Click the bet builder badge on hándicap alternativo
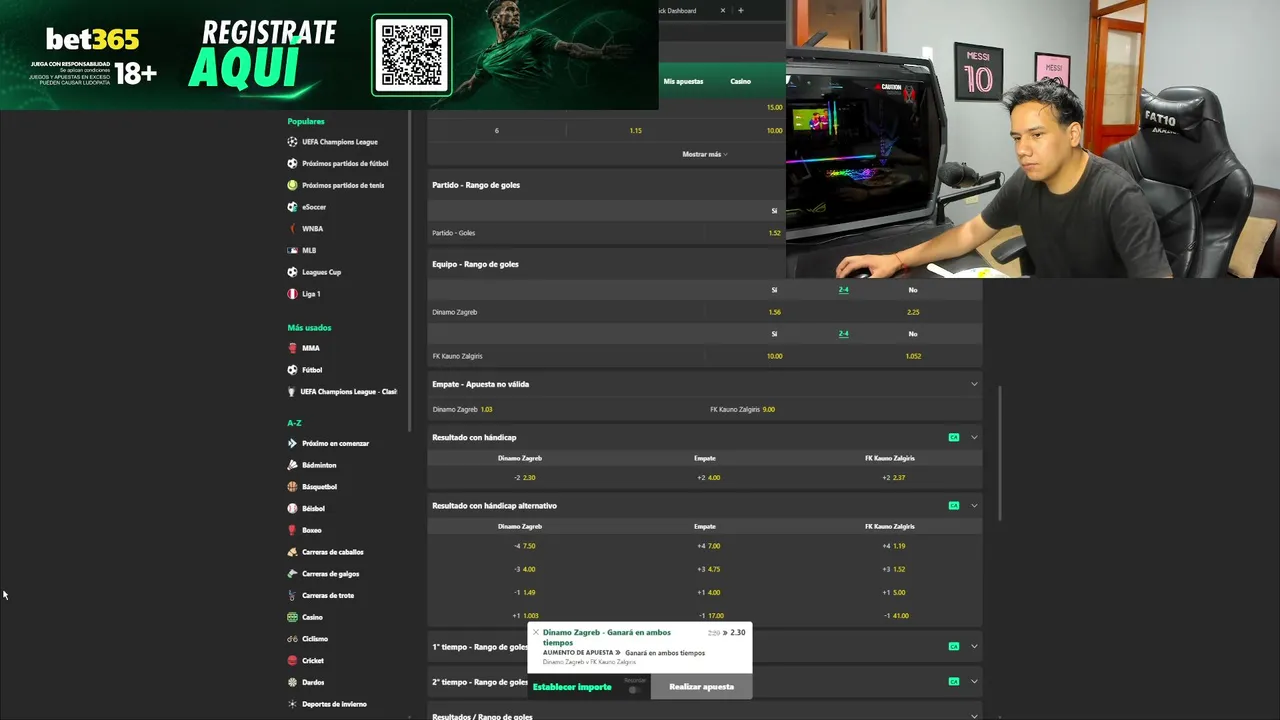This screenshot has width=1280, height=720. click(954, 505)
